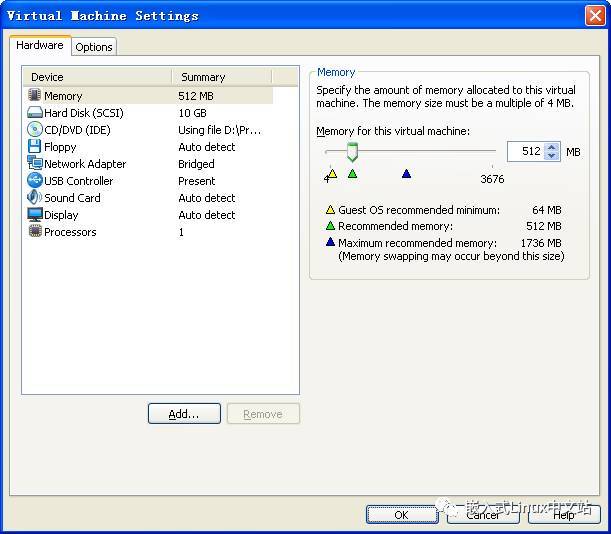Click blue maximum-memory marker under the slider

pyautogui.click(x=406, y=173)
